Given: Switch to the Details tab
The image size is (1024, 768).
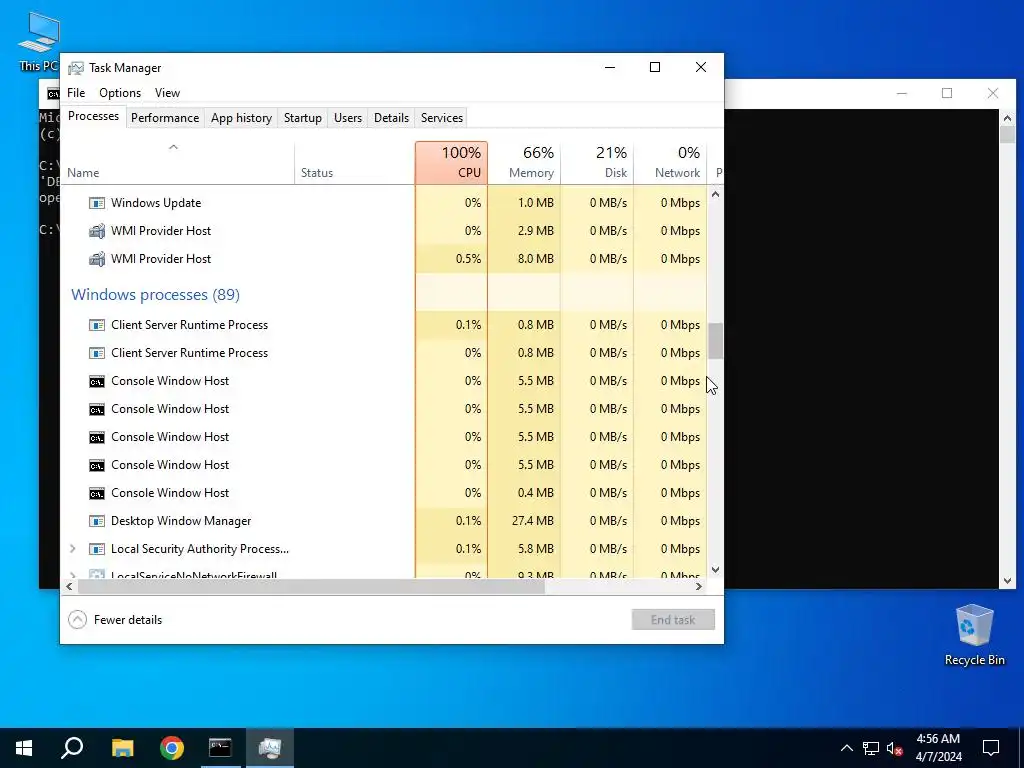Looking at the screenshot, I should click(x=391, y=118).
